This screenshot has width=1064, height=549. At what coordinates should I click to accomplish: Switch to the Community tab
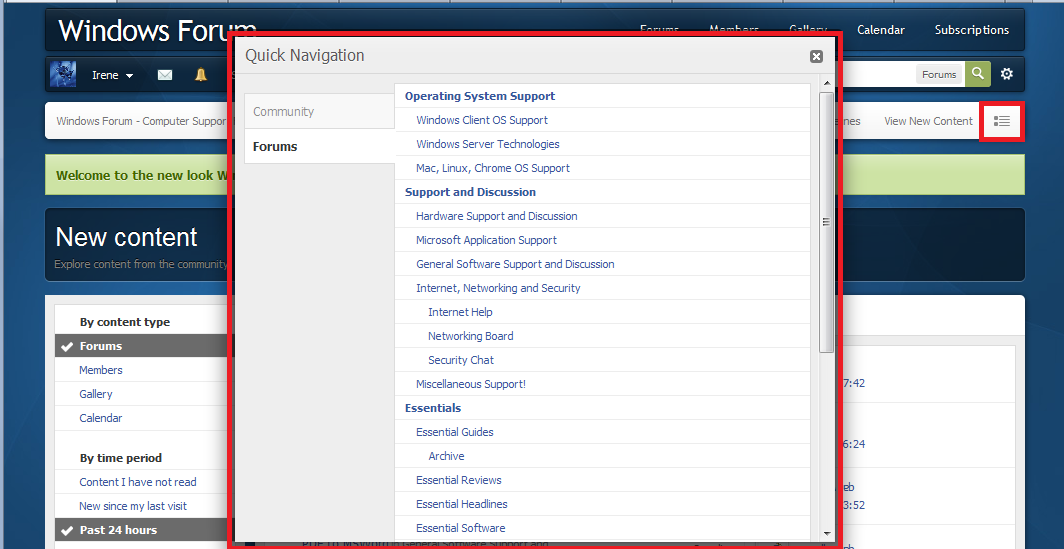[320, 111]
